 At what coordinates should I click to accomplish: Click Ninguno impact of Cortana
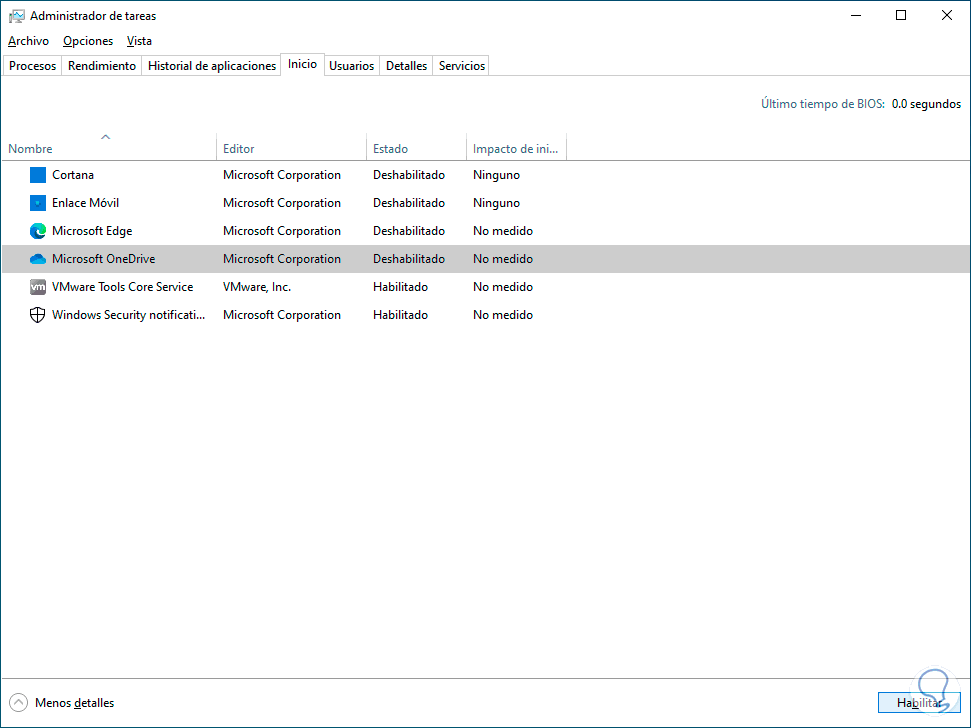tap(496, 175)
